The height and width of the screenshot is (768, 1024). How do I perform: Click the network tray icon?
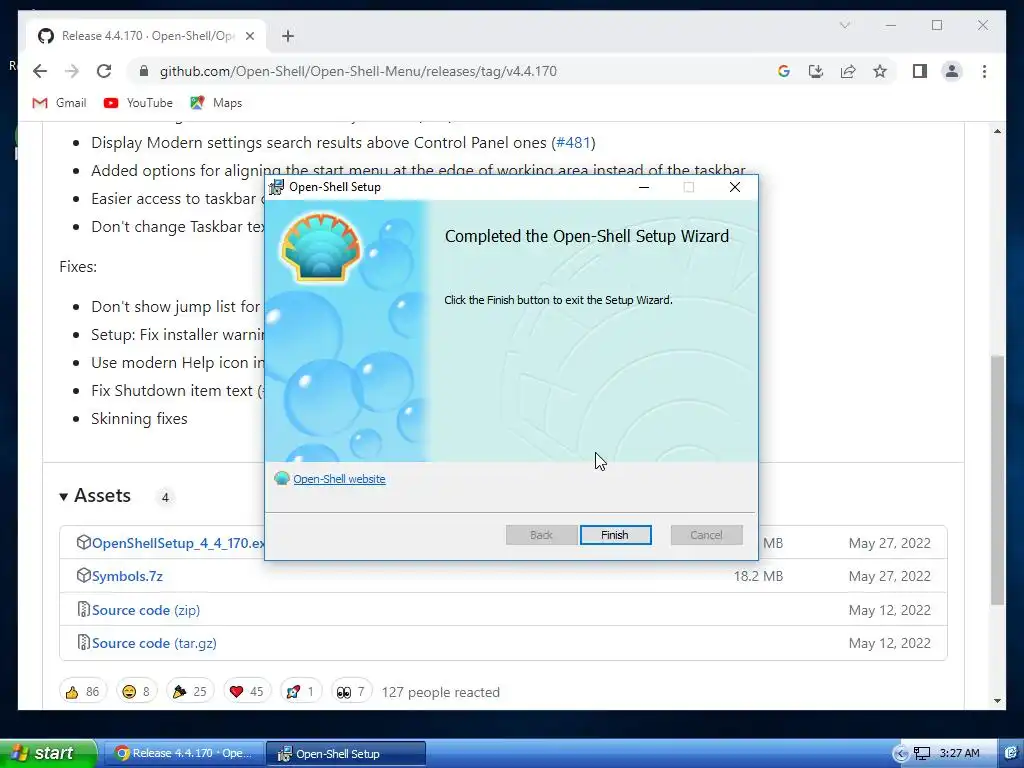922,754
